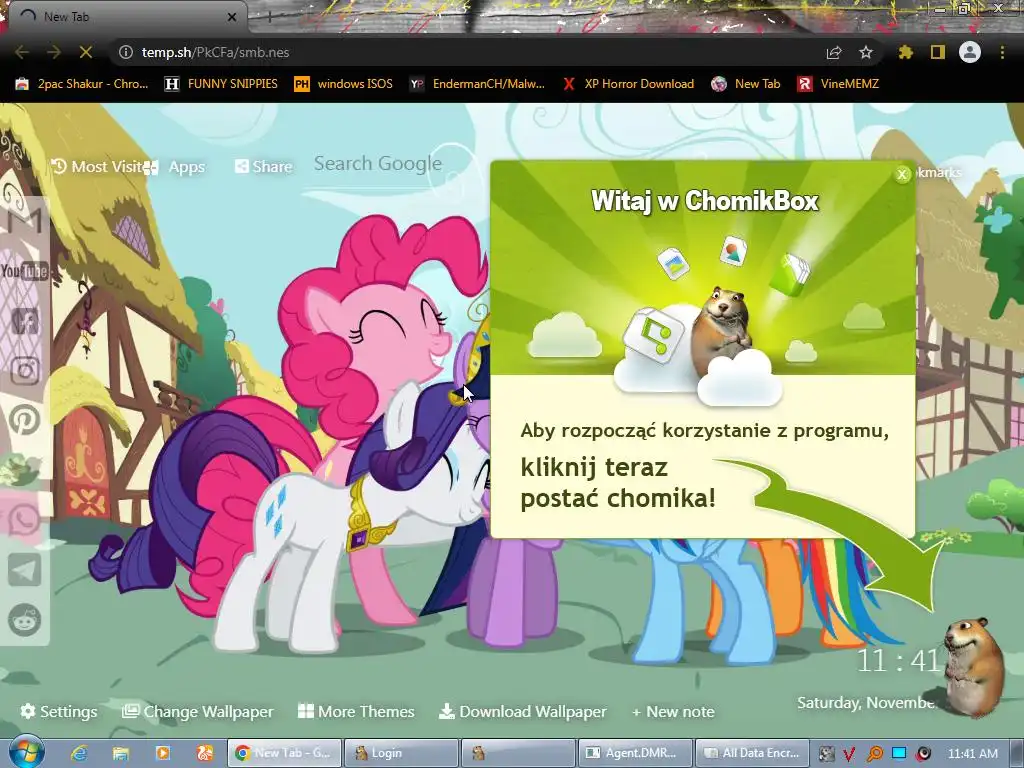
Task: Click red V tray icon
Action: (850, 754)
